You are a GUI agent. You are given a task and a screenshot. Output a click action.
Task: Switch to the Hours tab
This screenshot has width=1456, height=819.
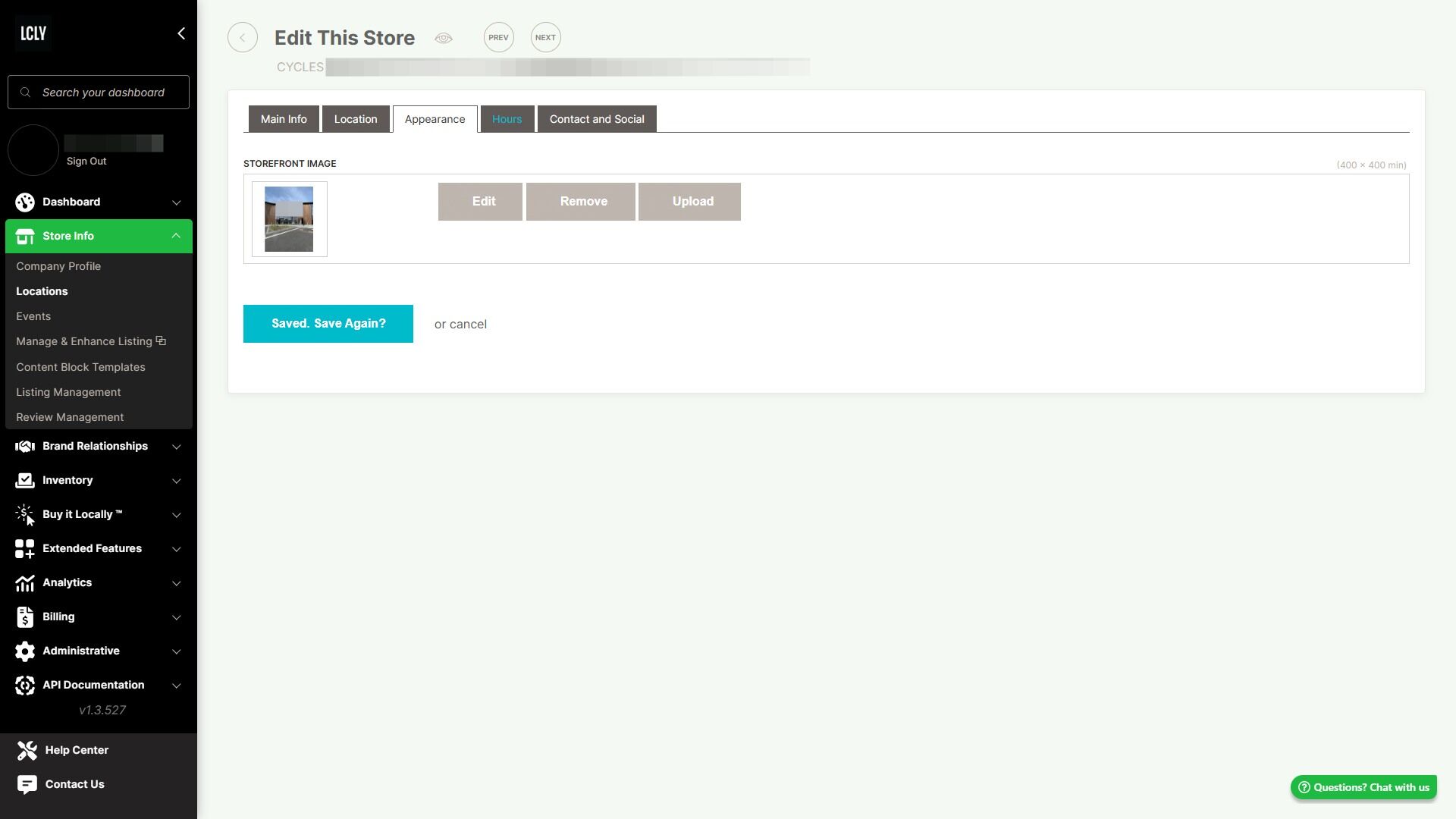[x=507, y=119]
